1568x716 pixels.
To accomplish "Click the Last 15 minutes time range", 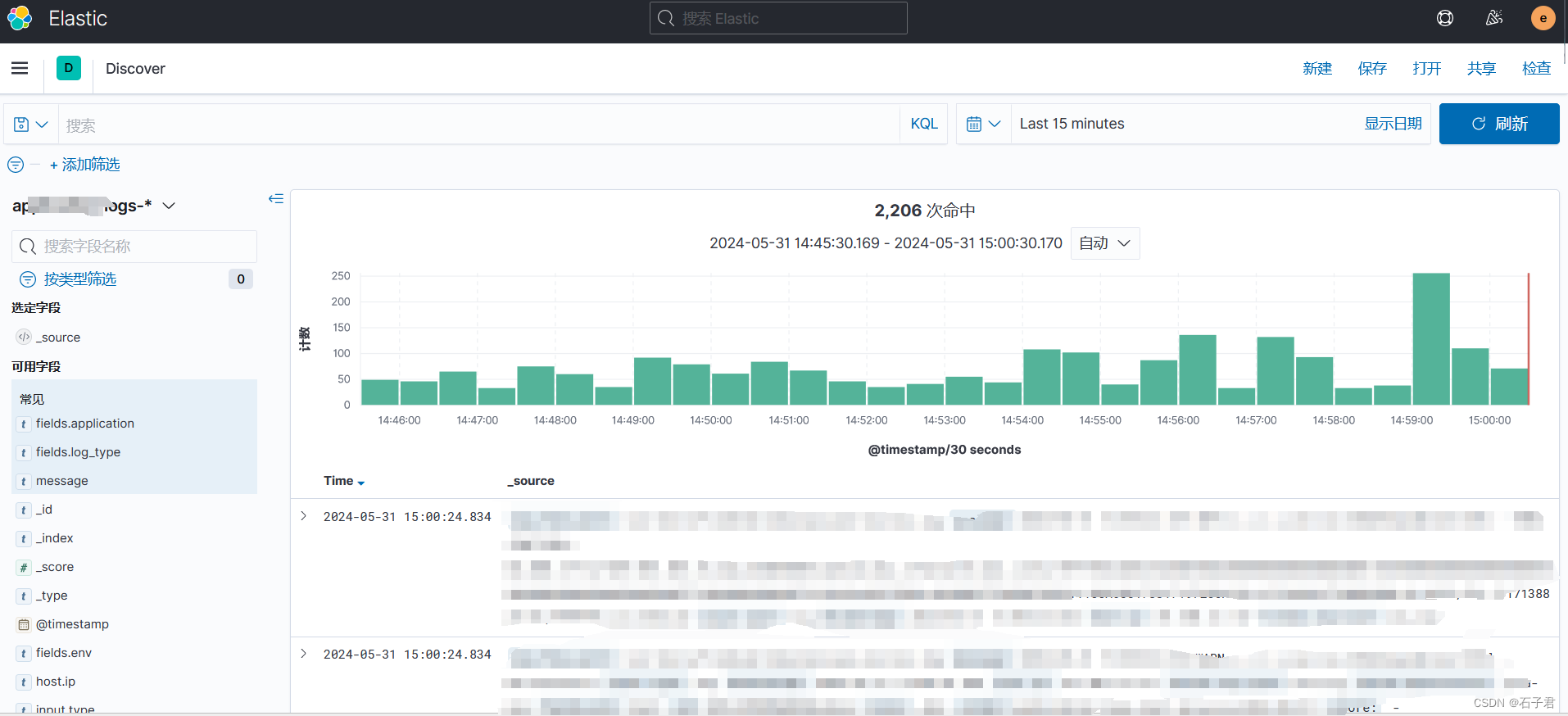I will point(1072,124).
